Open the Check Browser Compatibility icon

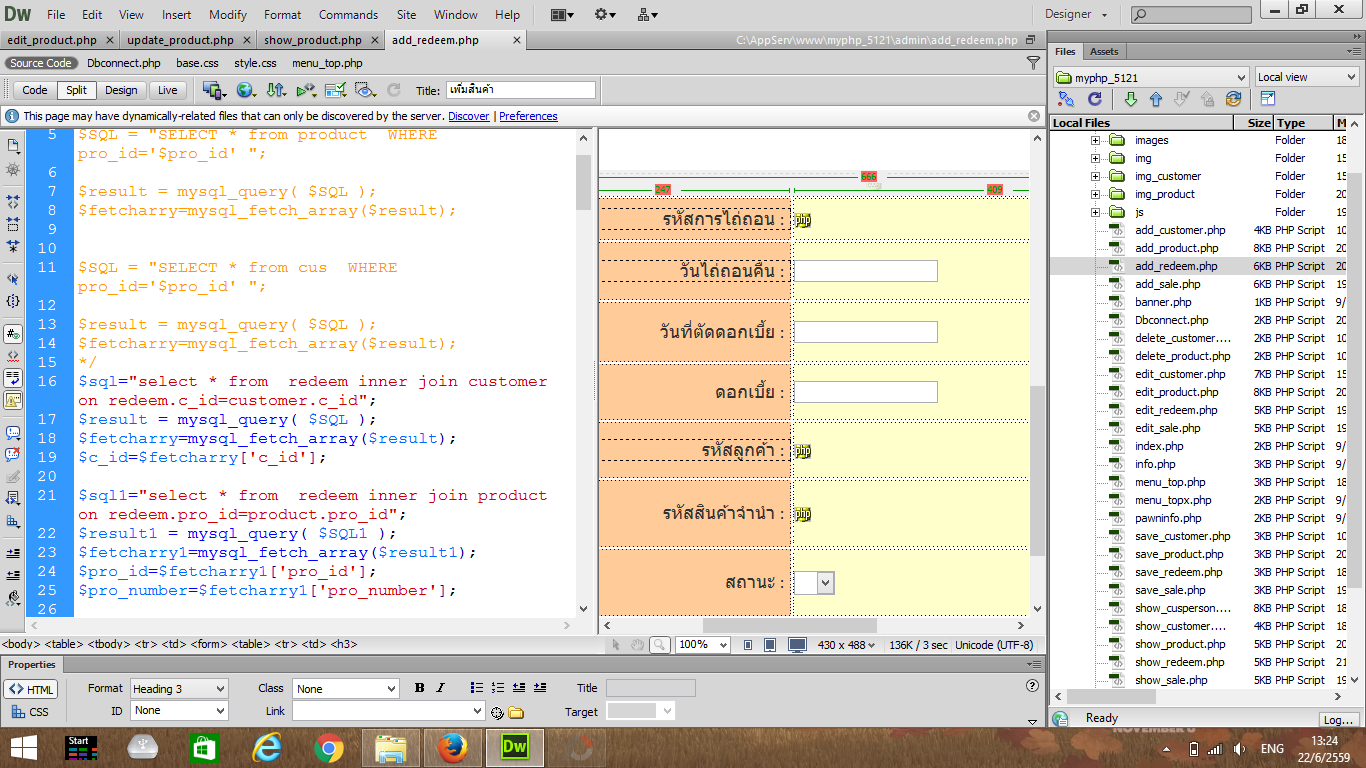coord(335,90)
